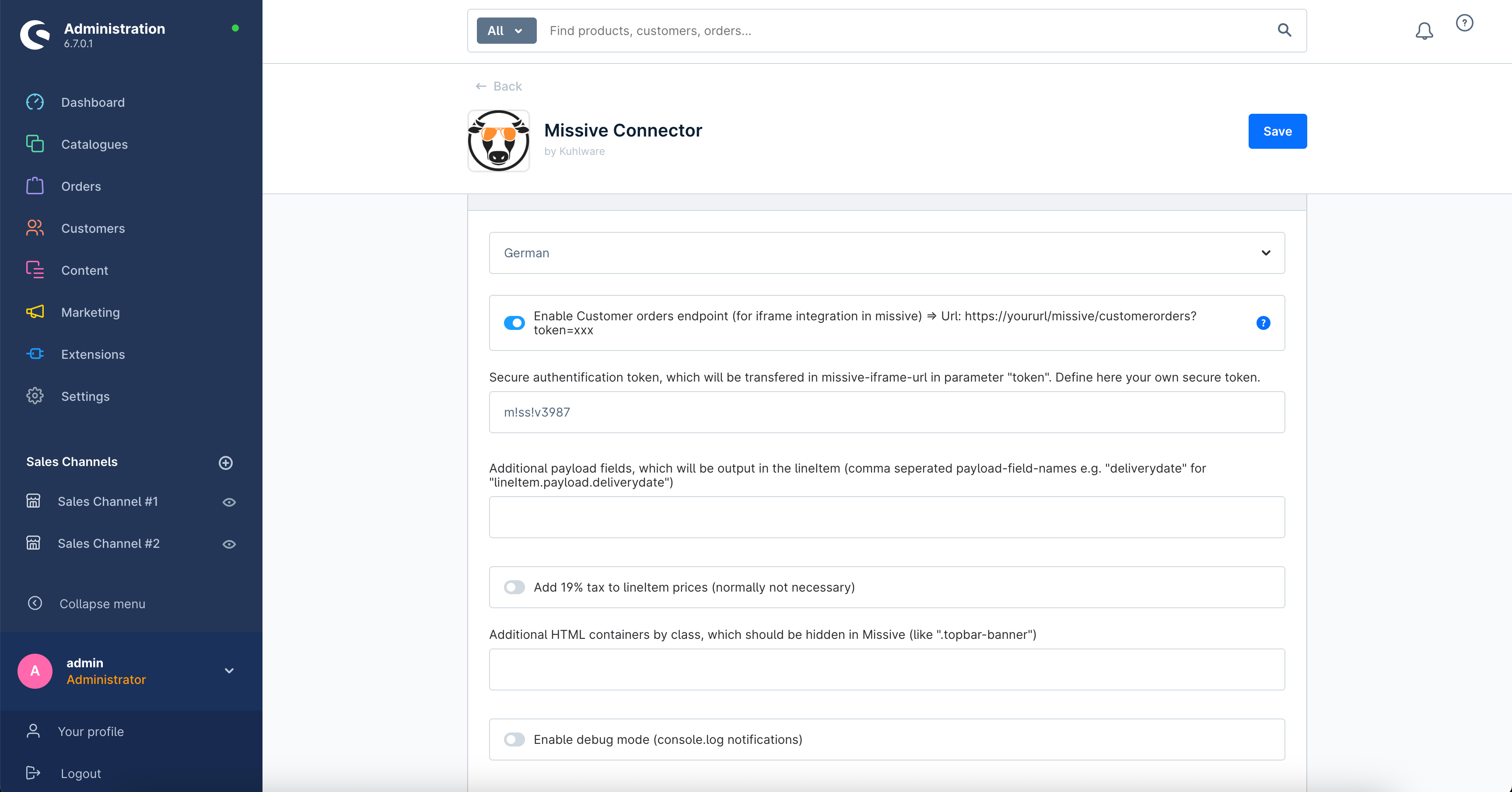
Task: Click the Extensions plug icon
Action: pos(35,354)
